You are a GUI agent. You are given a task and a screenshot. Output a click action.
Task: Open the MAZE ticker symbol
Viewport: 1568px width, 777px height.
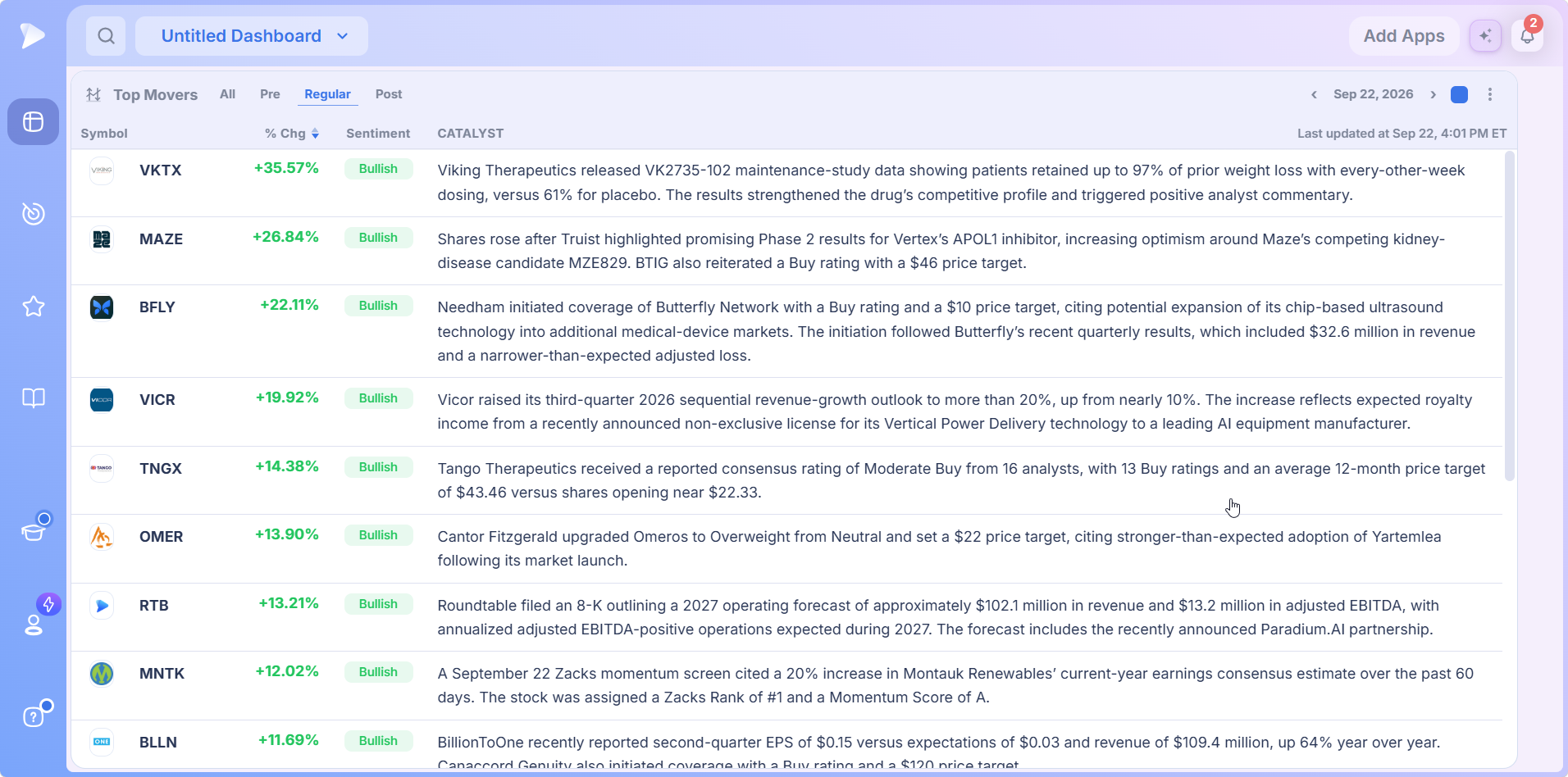tap(161, 239)
